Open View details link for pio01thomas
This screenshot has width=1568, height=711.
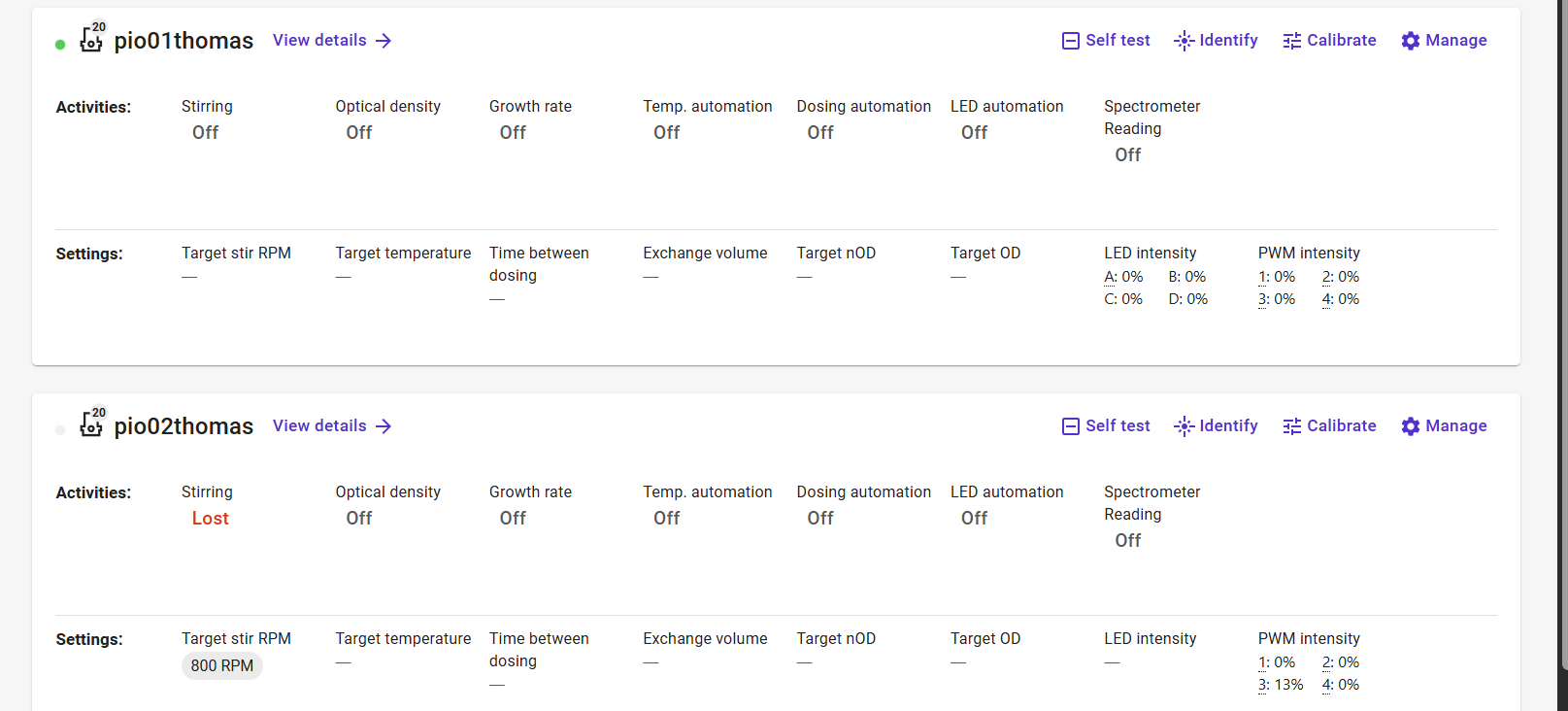332,40
